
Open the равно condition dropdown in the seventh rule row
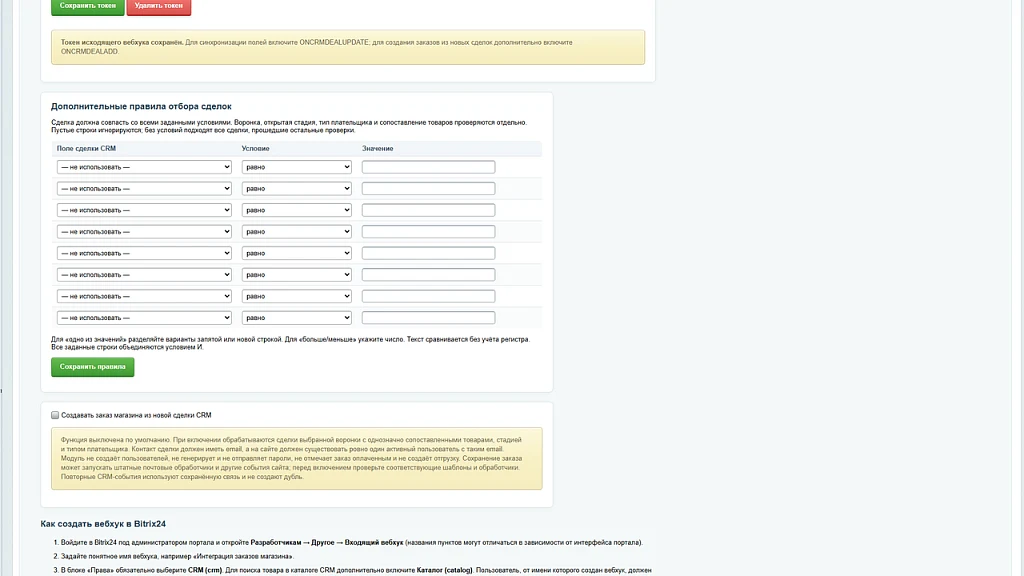[296, 296]
